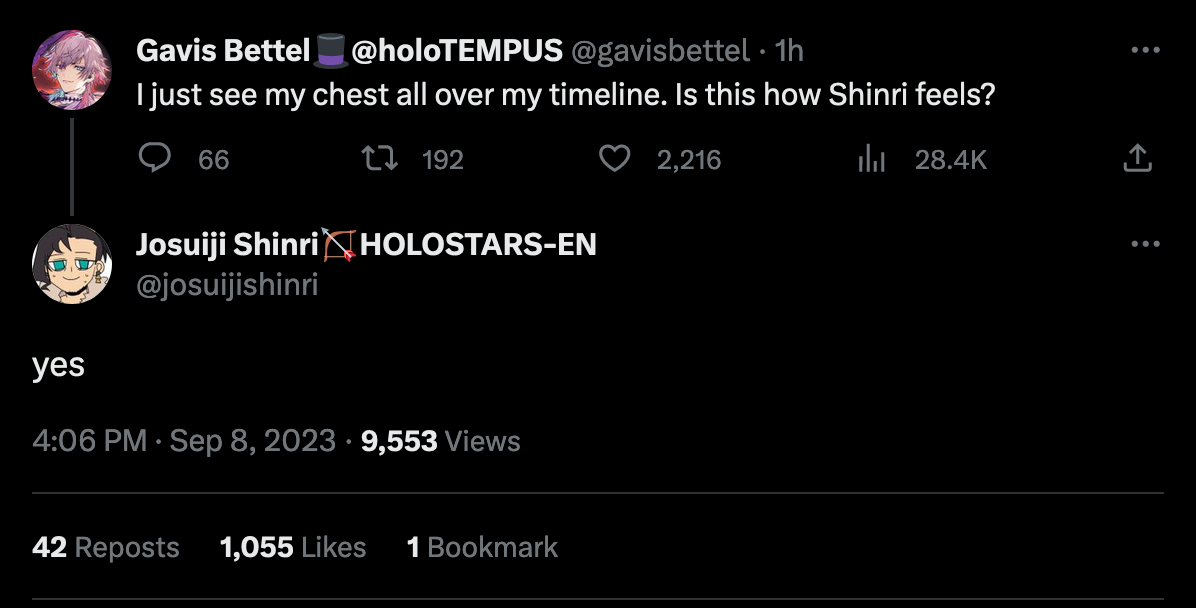Visit the @josuijishinri handle
This screenshot has width=1196, height=608.
(227, 285)
